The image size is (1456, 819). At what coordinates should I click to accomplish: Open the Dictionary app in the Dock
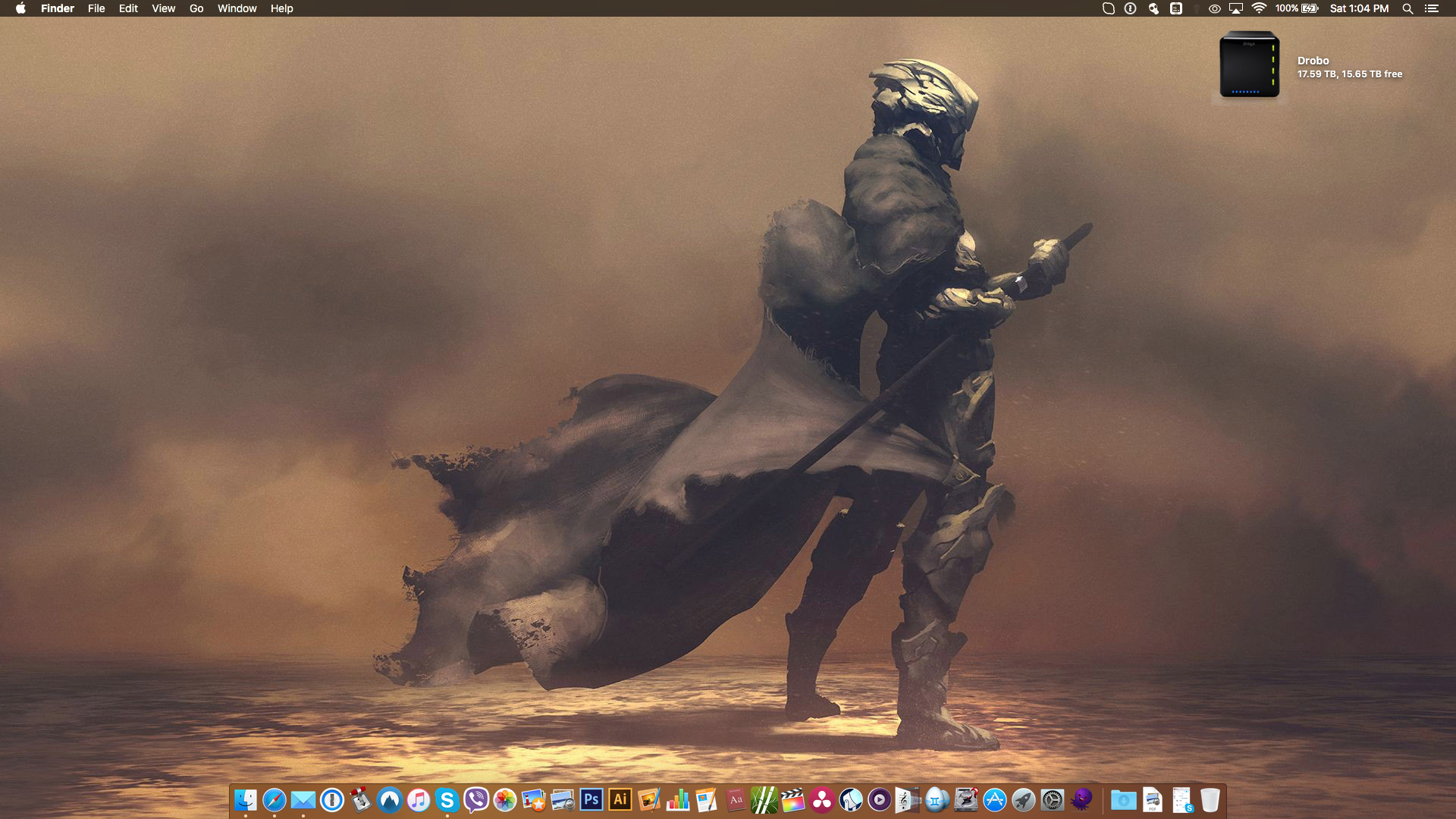click(735, 799)
